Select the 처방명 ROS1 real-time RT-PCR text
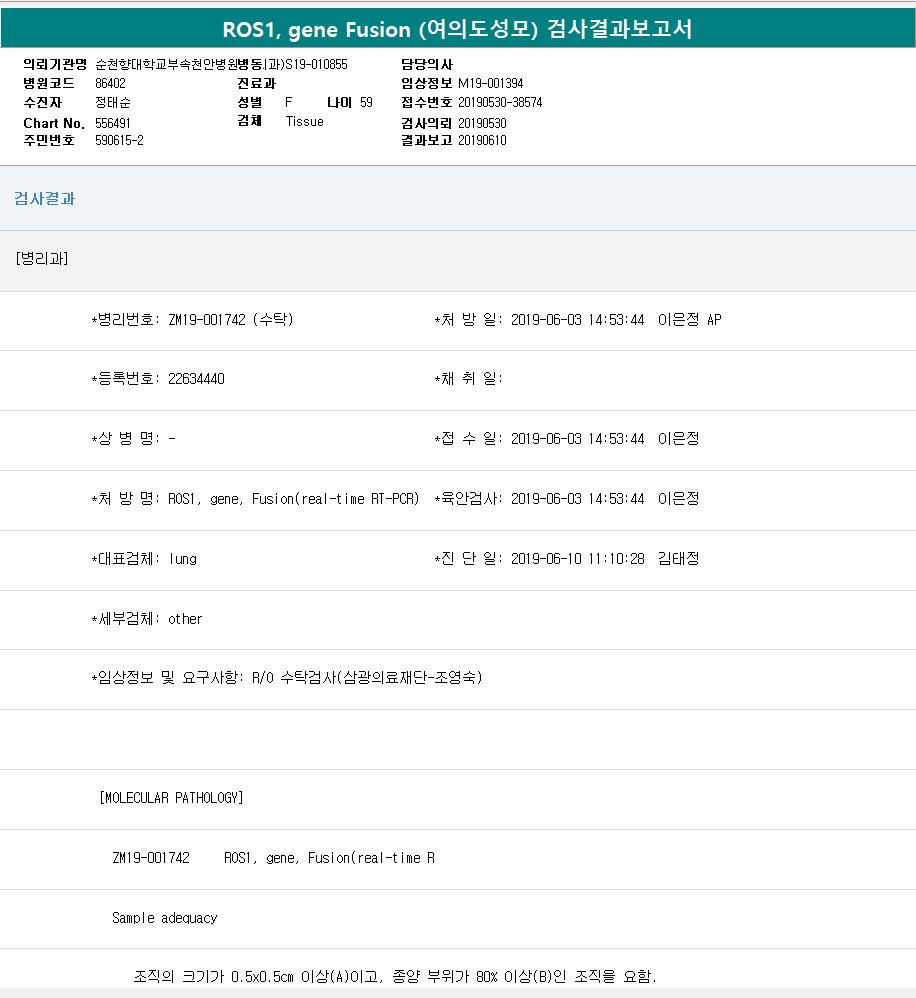 tap(293, 499)
